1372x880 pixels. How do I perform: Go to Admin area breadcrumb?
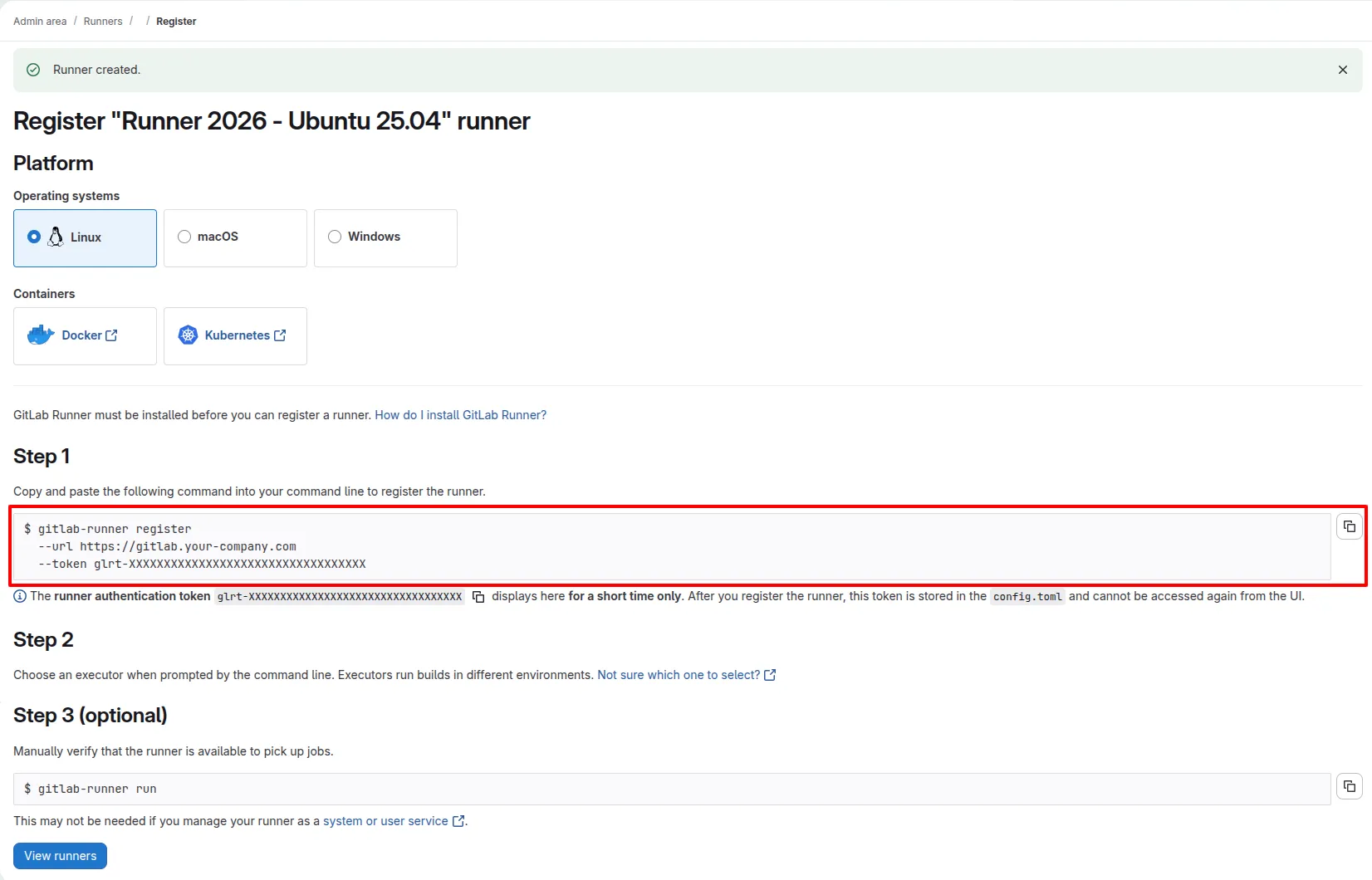40,22
